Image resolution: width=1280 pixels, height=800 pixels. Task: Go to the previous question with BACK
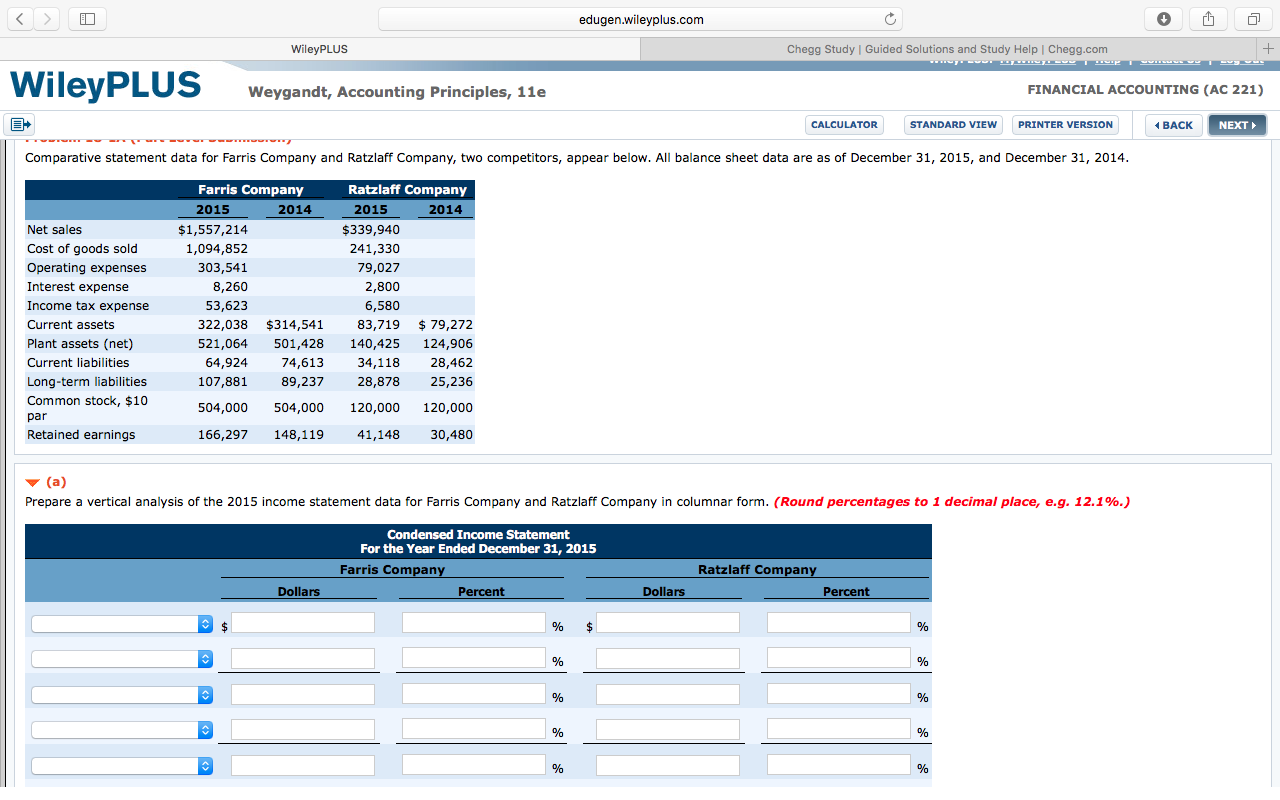1174,125
